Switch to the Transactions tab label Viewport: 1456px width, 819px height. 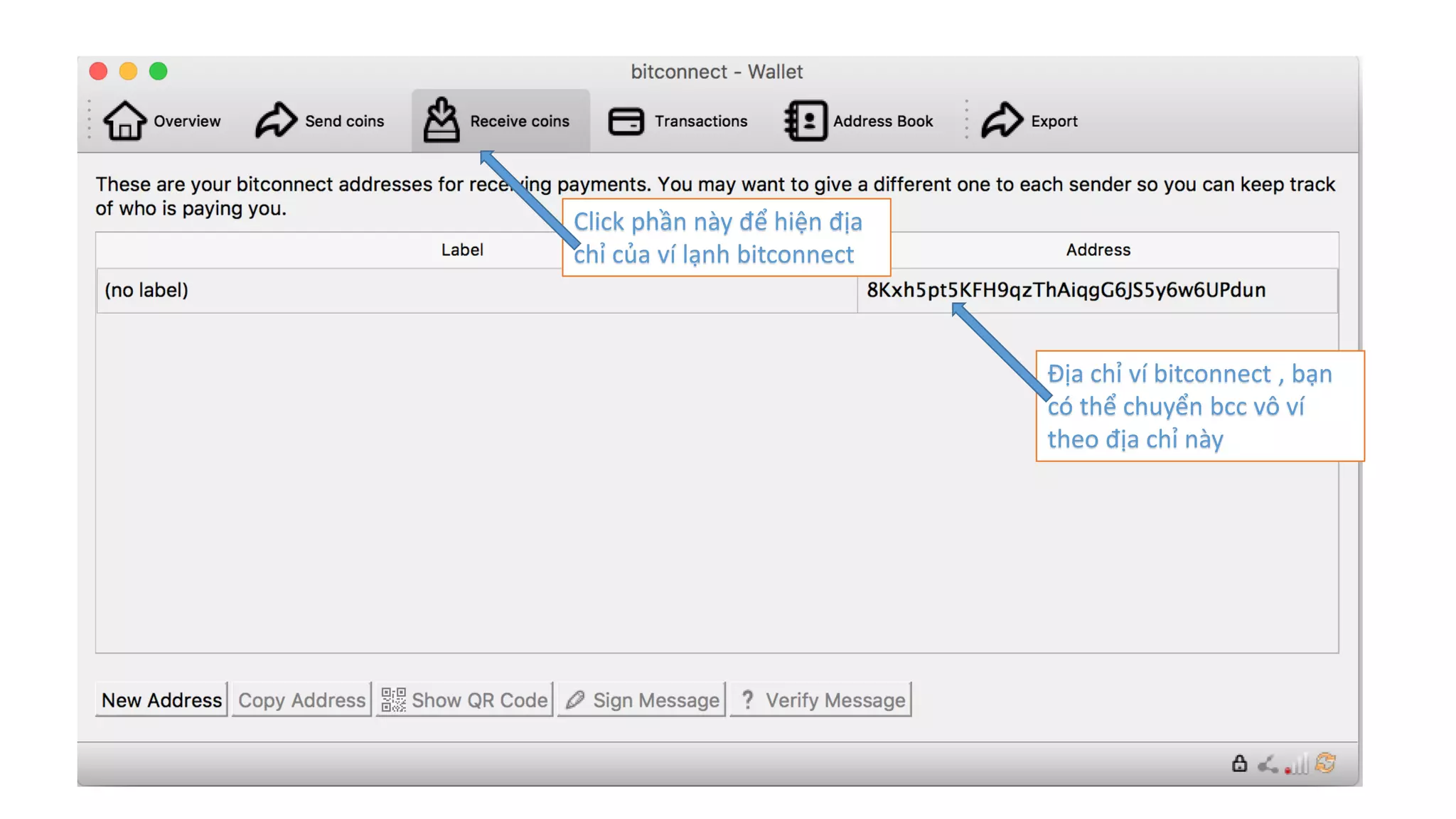click(x=700, y=121)
